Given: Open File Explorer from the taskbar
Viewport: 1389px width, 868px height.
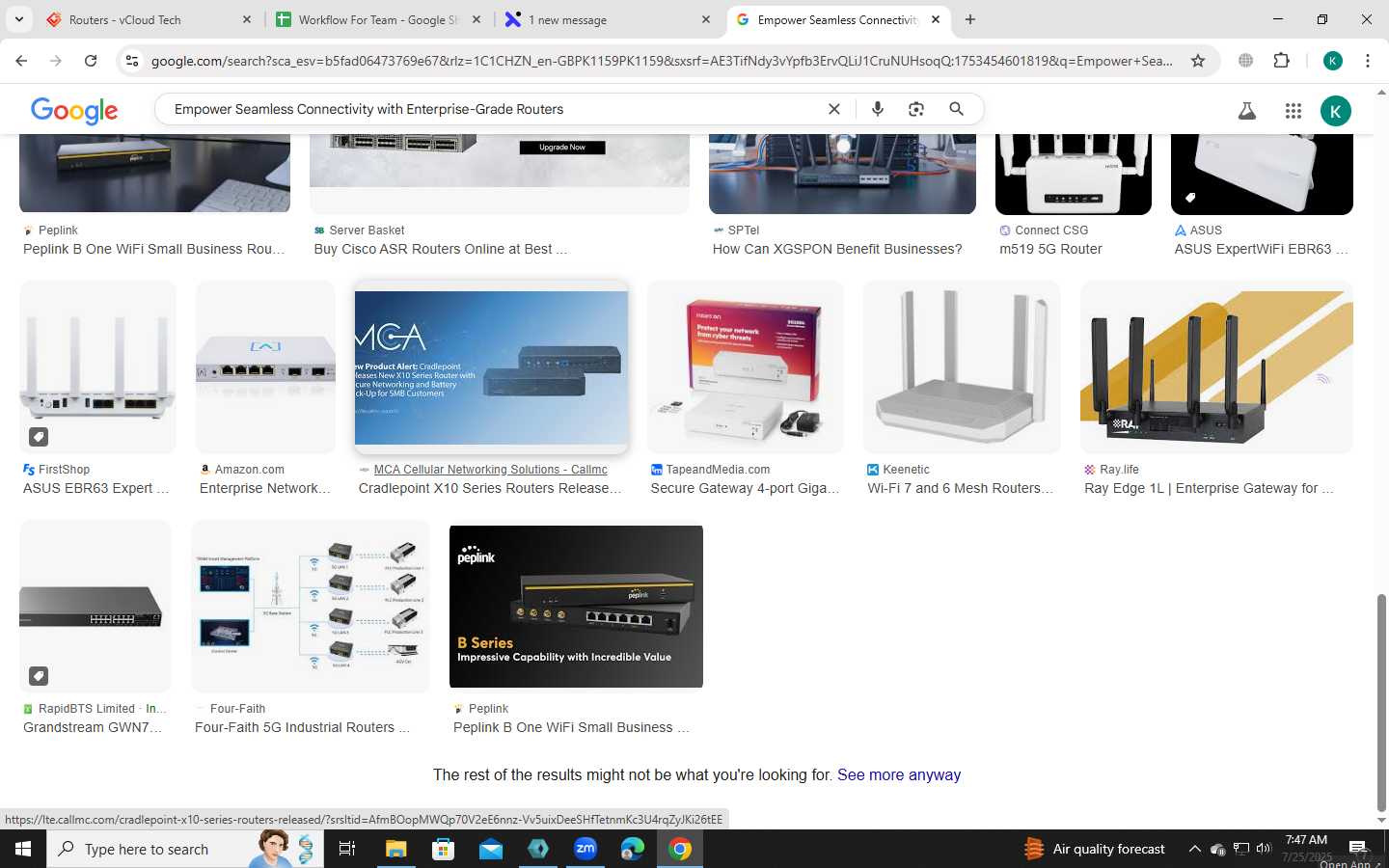Looking at the screenshot, I should click(395, 849).
